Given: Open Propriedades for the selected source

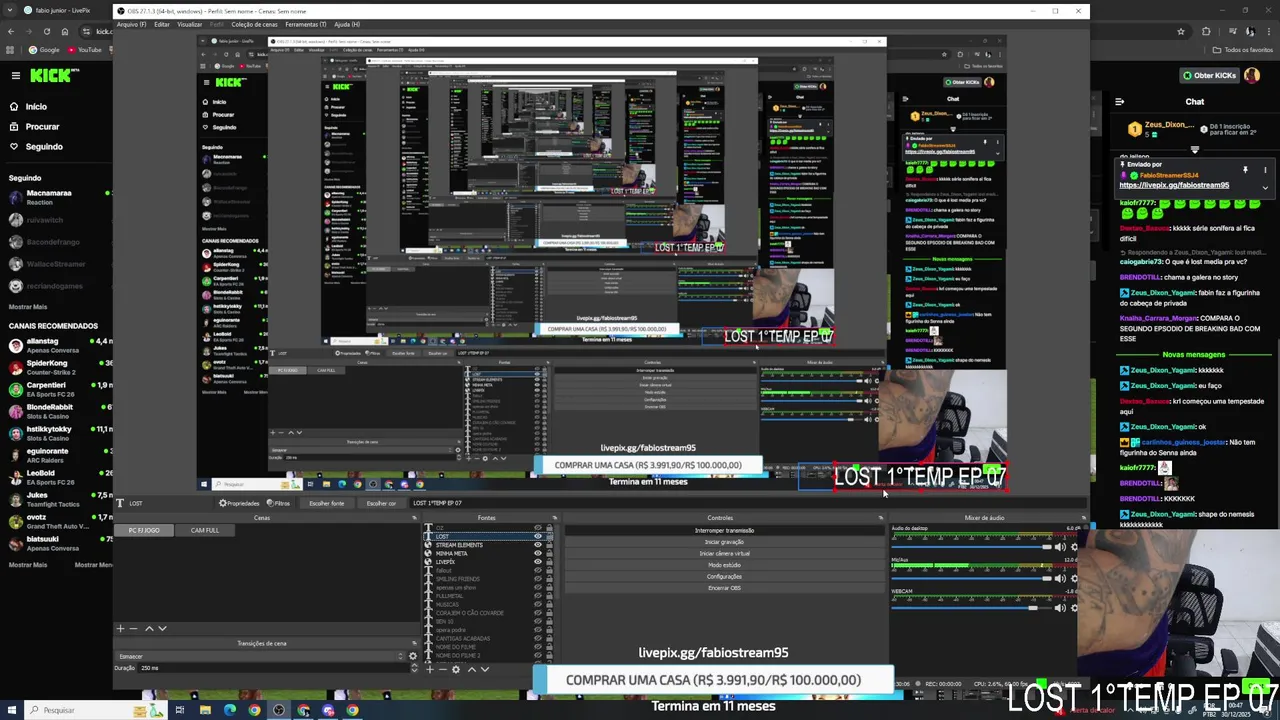Looking at the screenshot, I should [x=239, y=503].
